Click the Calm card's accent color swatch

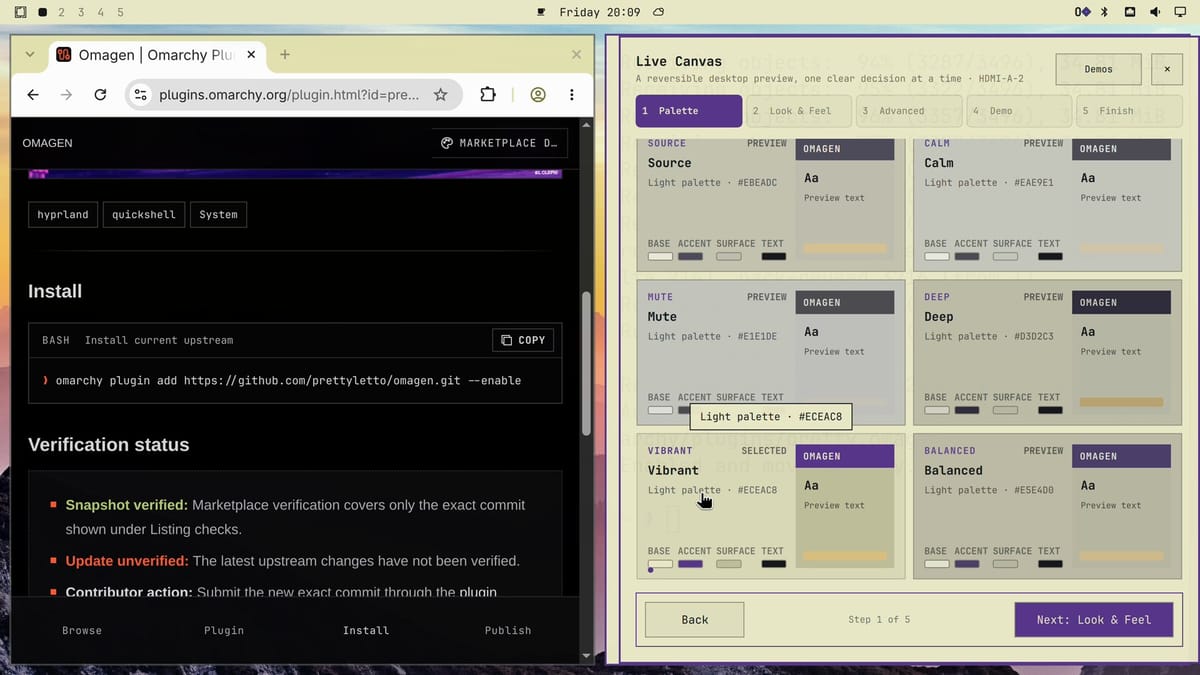coord(967,256)
